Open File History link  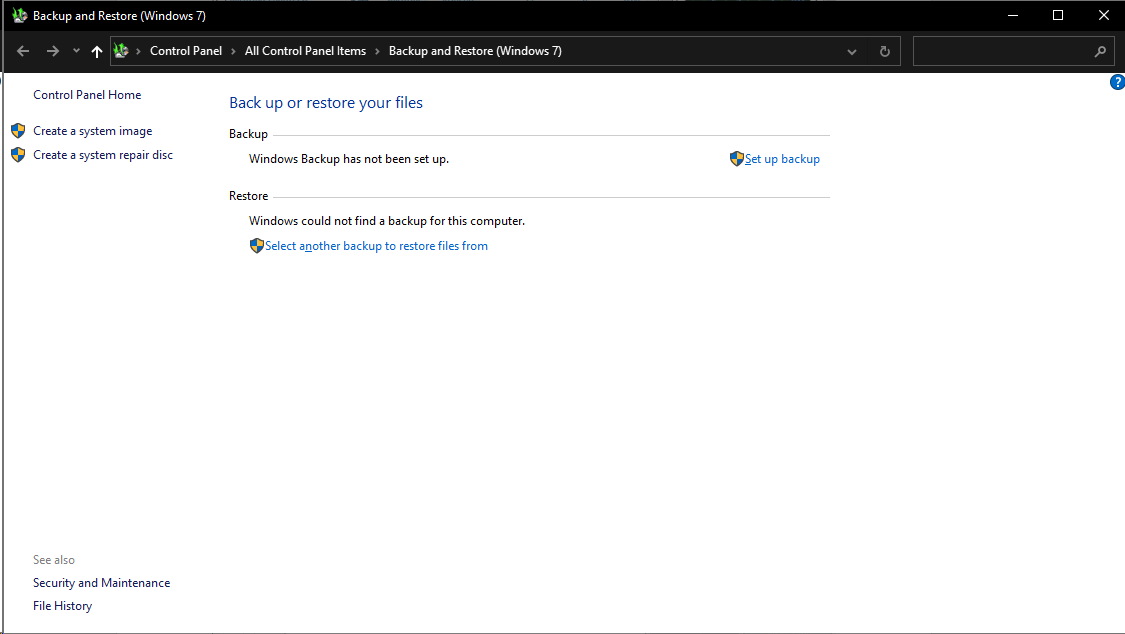pos(62,606)
